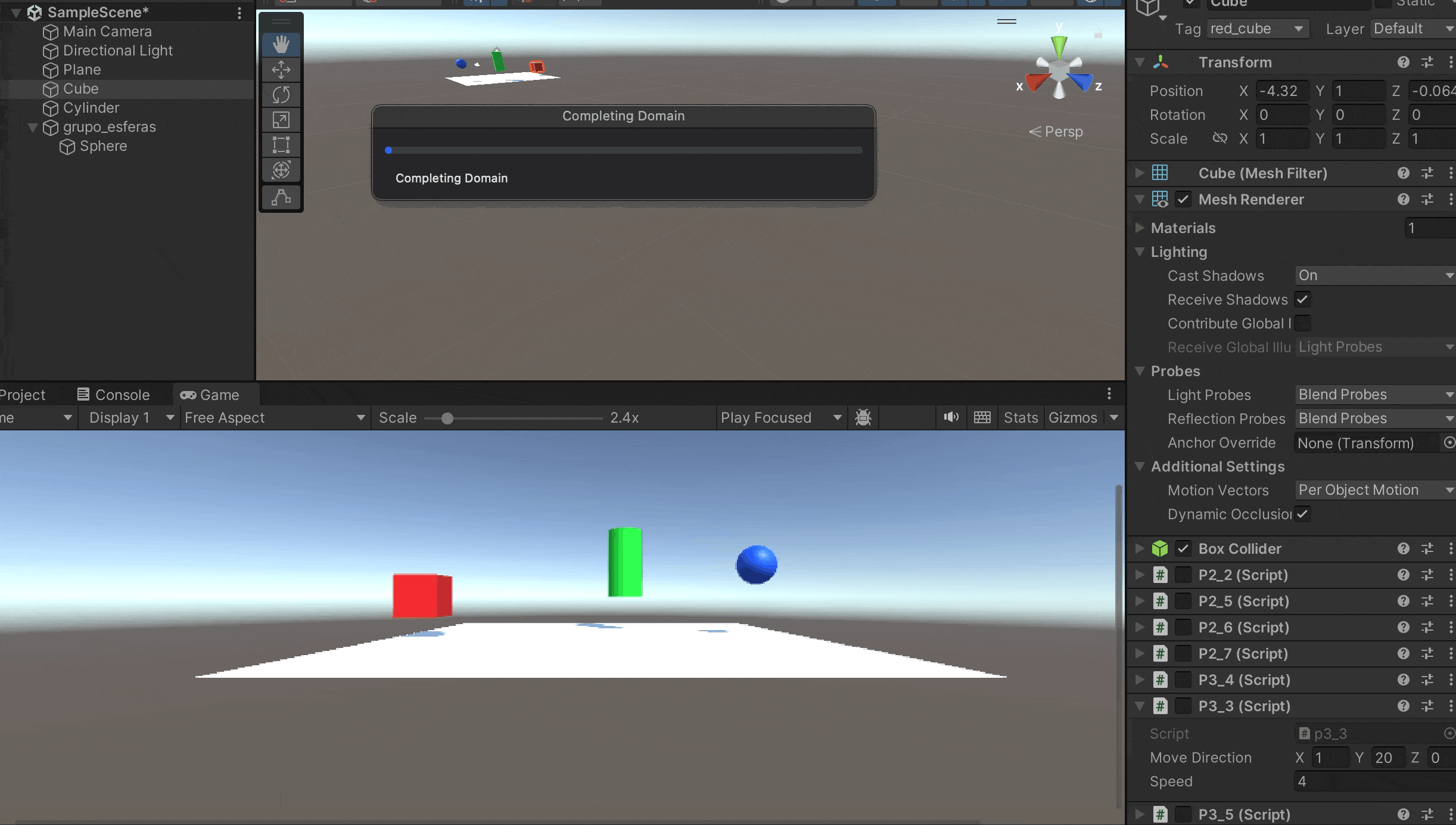The height and width of the screenshot is (825, 1456).
Task: Click the Stats button
Action: [1021, 418]
